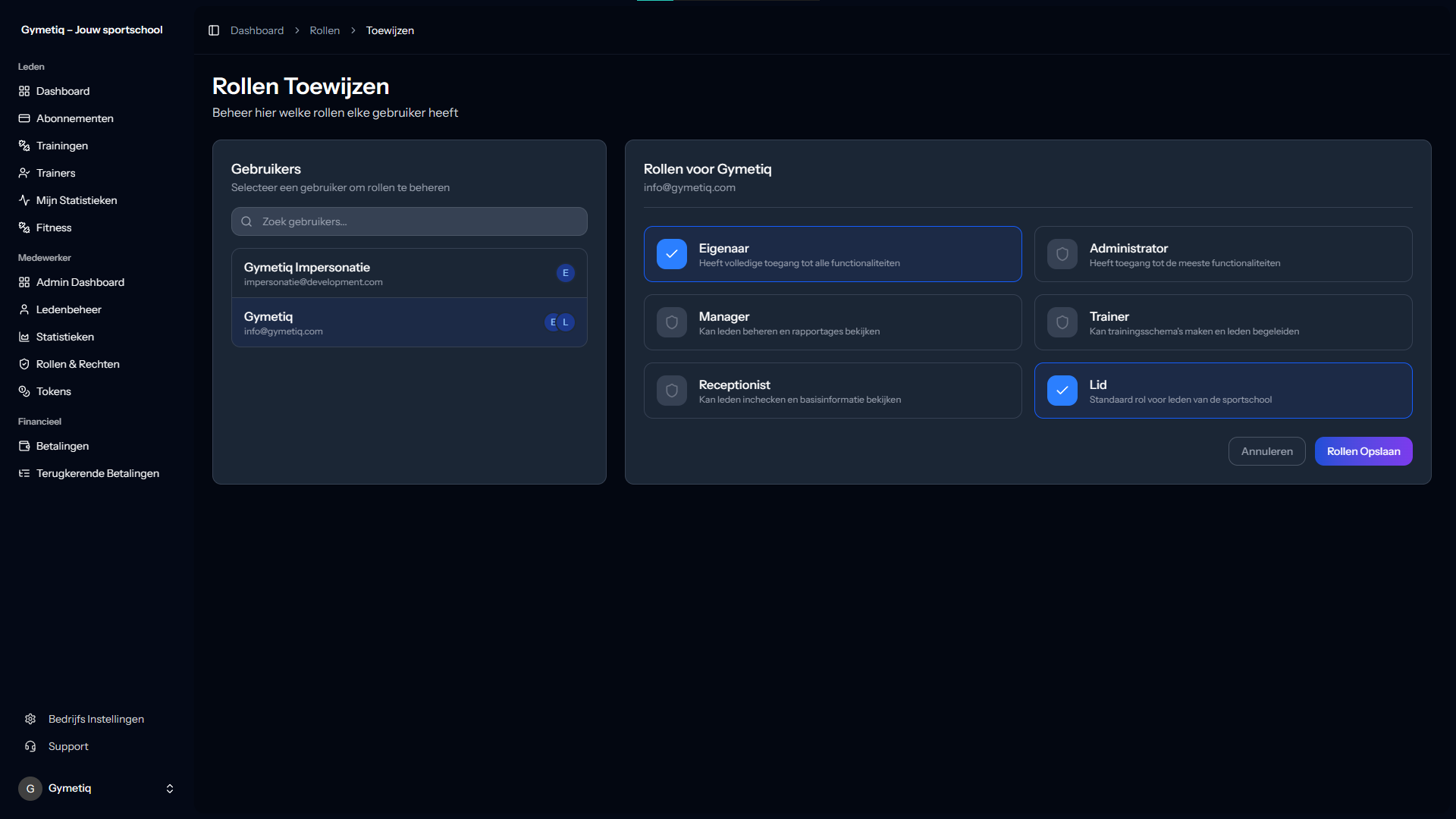Click the Gymetiq – Jouw sportschool title

(92, 30)
